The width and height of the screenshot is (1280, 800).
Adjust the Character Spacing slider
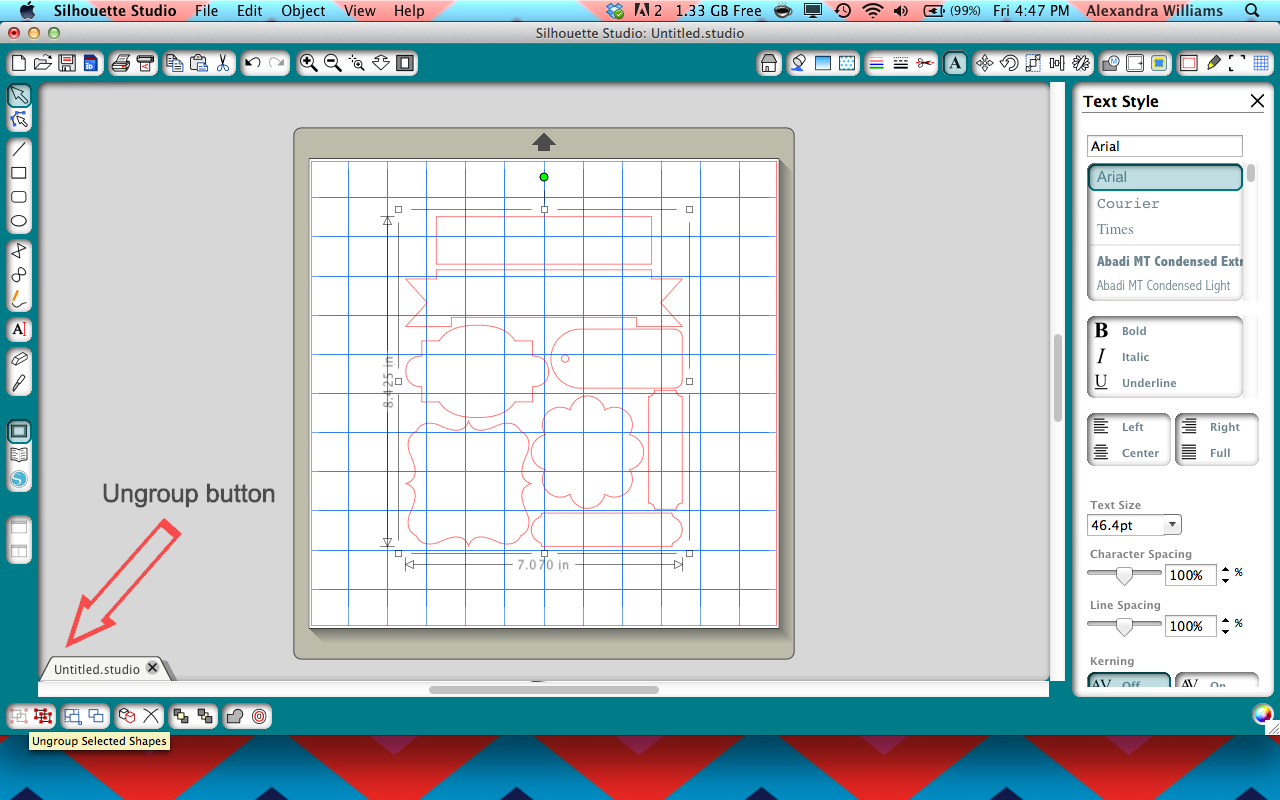[1124, 575]
